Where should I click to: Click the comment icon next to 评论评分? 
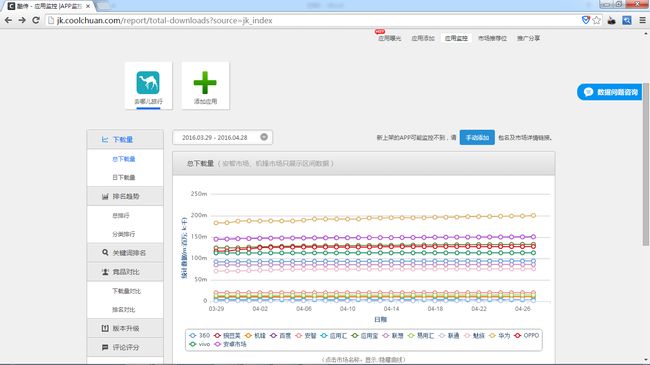point(105,347)
